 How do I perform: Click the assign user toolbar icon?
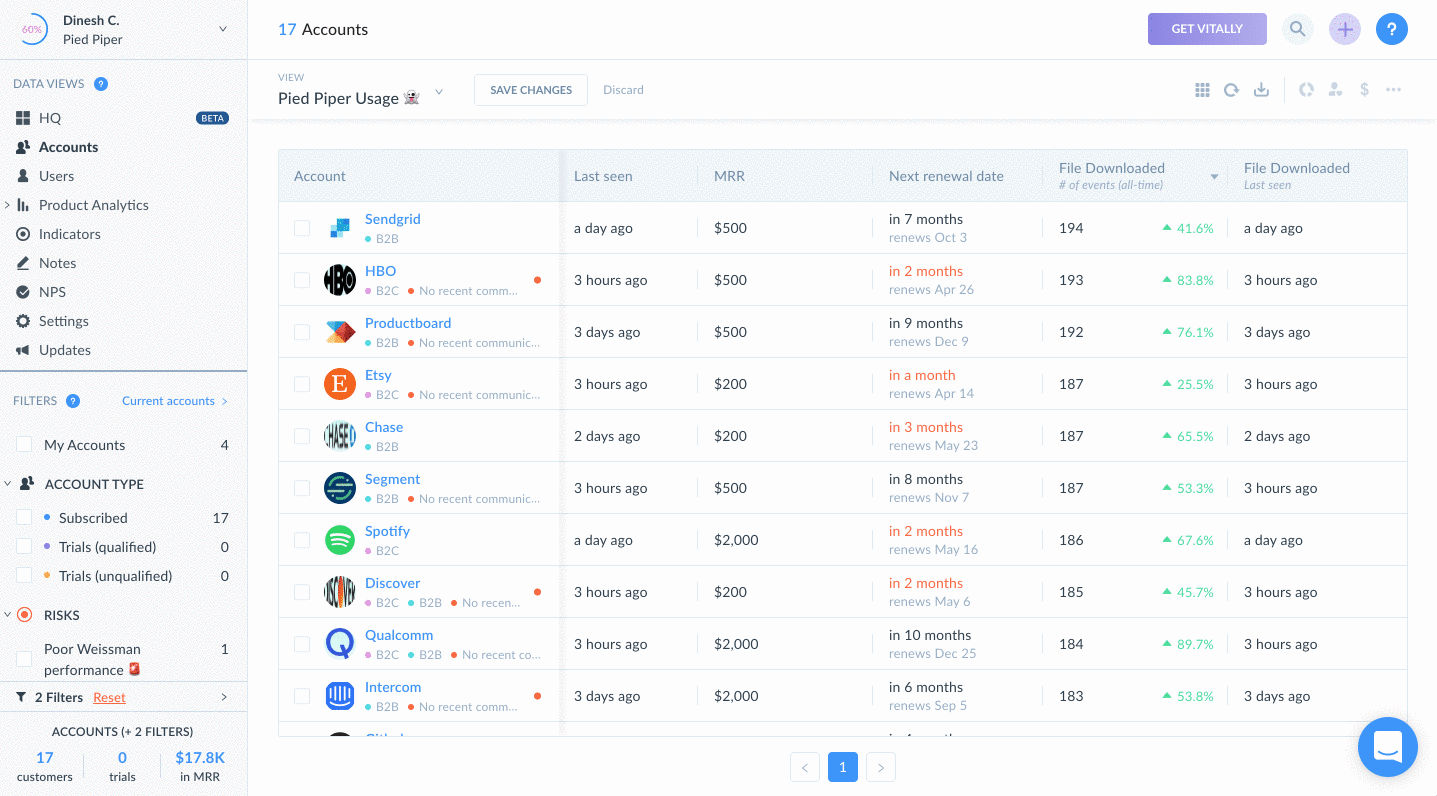coord(1335,90)
